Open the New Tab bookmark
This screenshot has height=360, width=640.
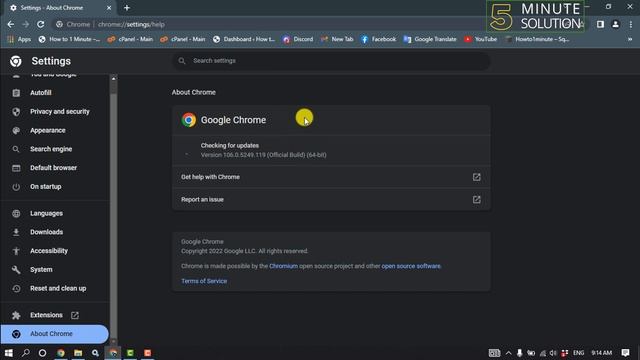point(337,39)
